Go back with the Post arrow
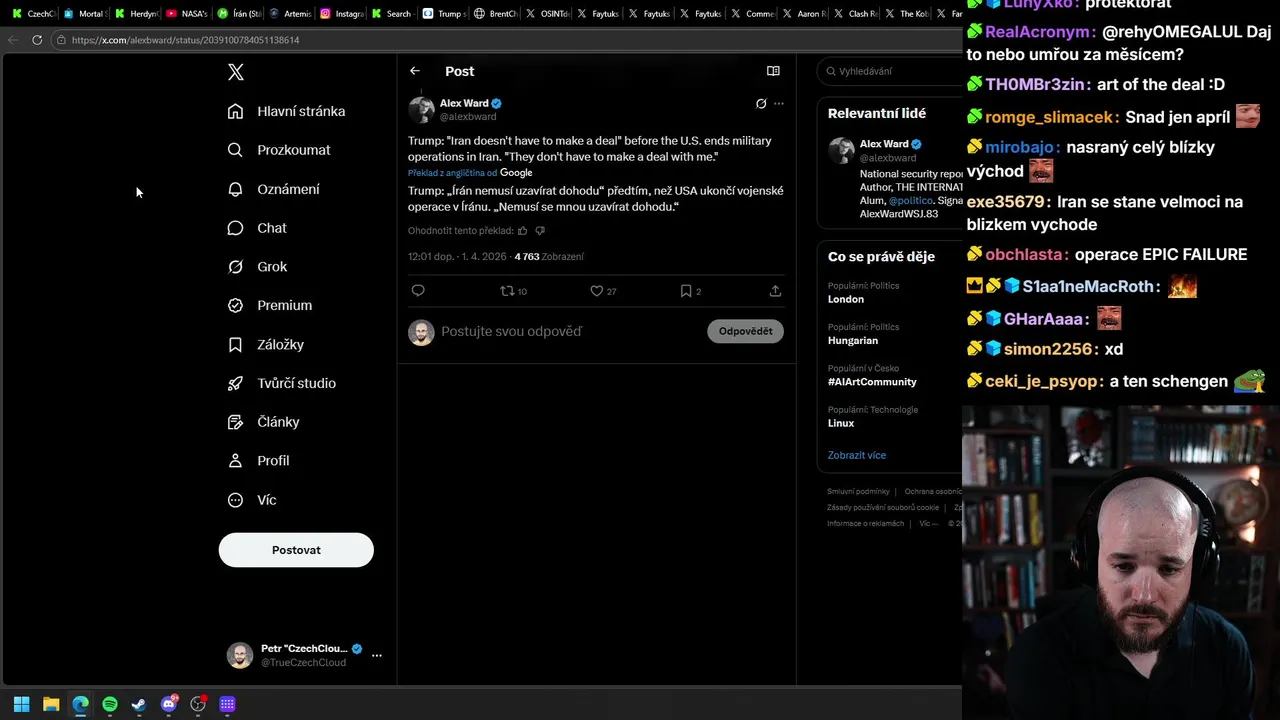Viewport: 1280px width, 720px height. (415, 71)
